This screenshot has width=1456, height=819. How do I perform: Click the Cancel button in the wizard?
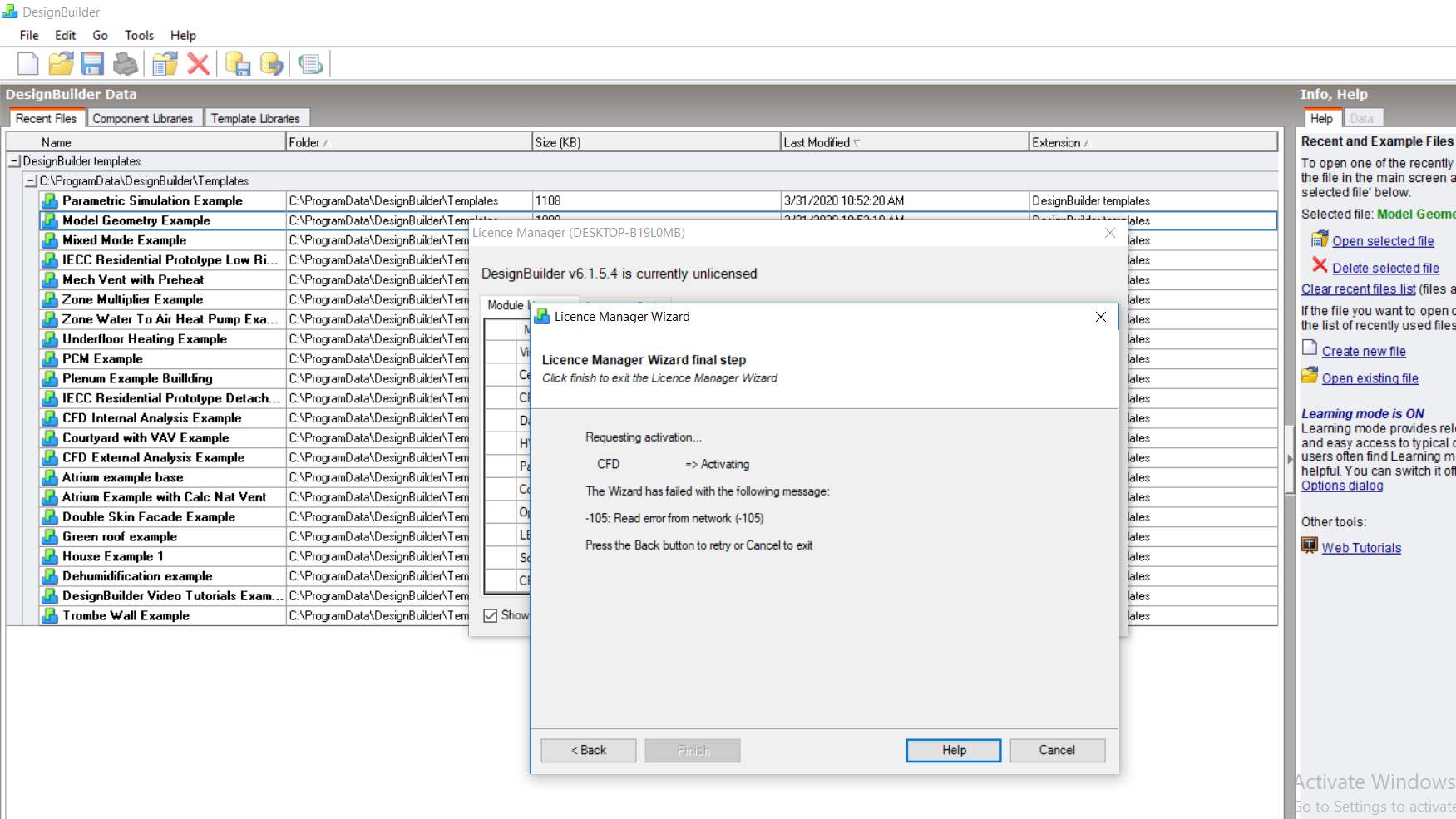point(1057,751)
